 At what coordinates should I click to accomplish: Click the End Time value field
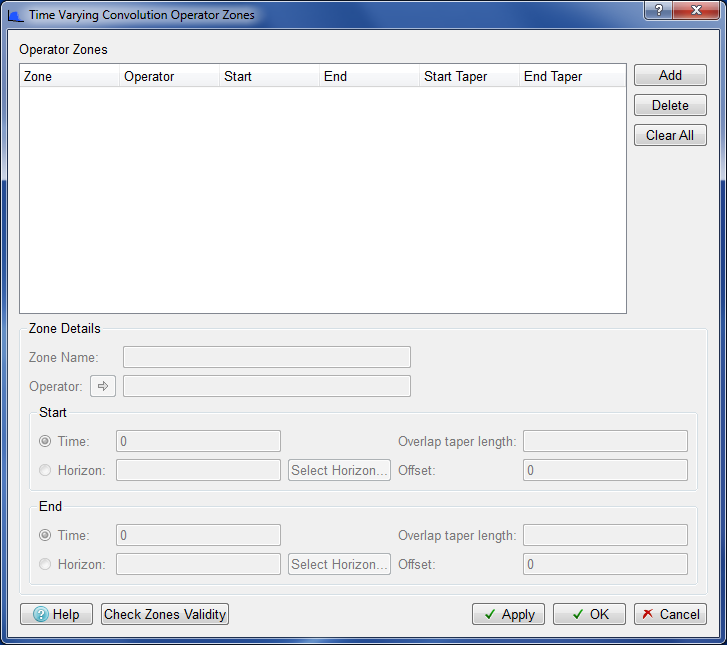pyautogui.click(x=198, y=535)
